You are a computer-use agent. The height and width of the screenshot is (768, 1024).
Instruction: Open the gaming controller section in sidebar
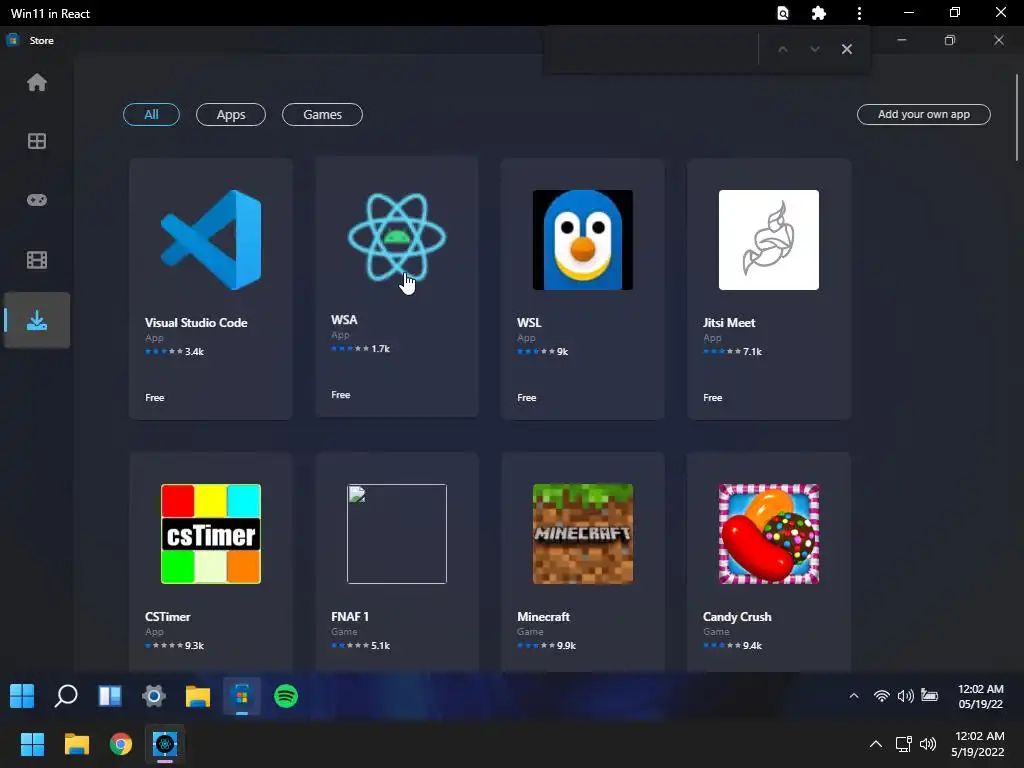[x=37, y=200]
